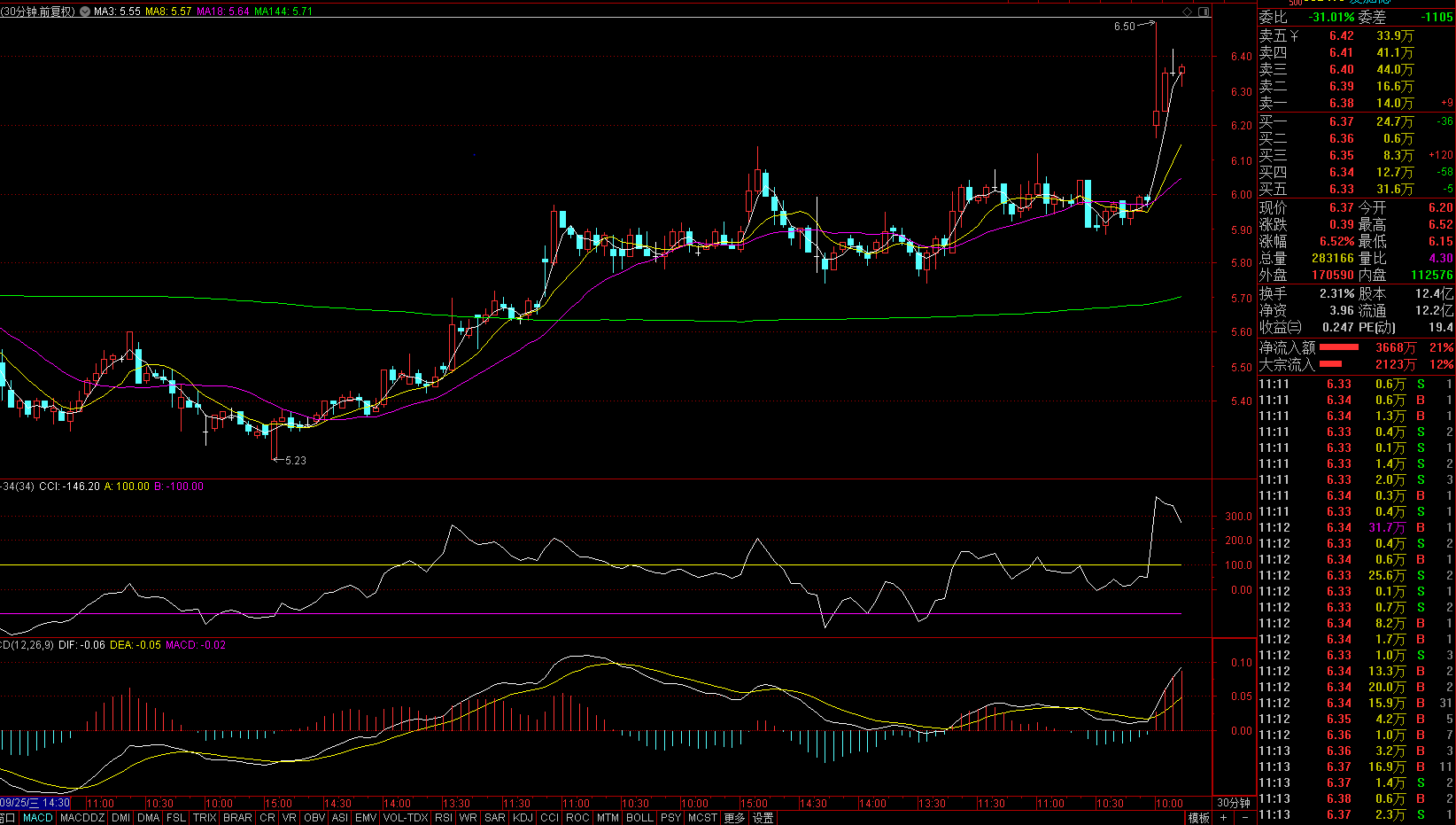Select the PSY indicator tab
The image size is (1456, 825).
[671, 818]
